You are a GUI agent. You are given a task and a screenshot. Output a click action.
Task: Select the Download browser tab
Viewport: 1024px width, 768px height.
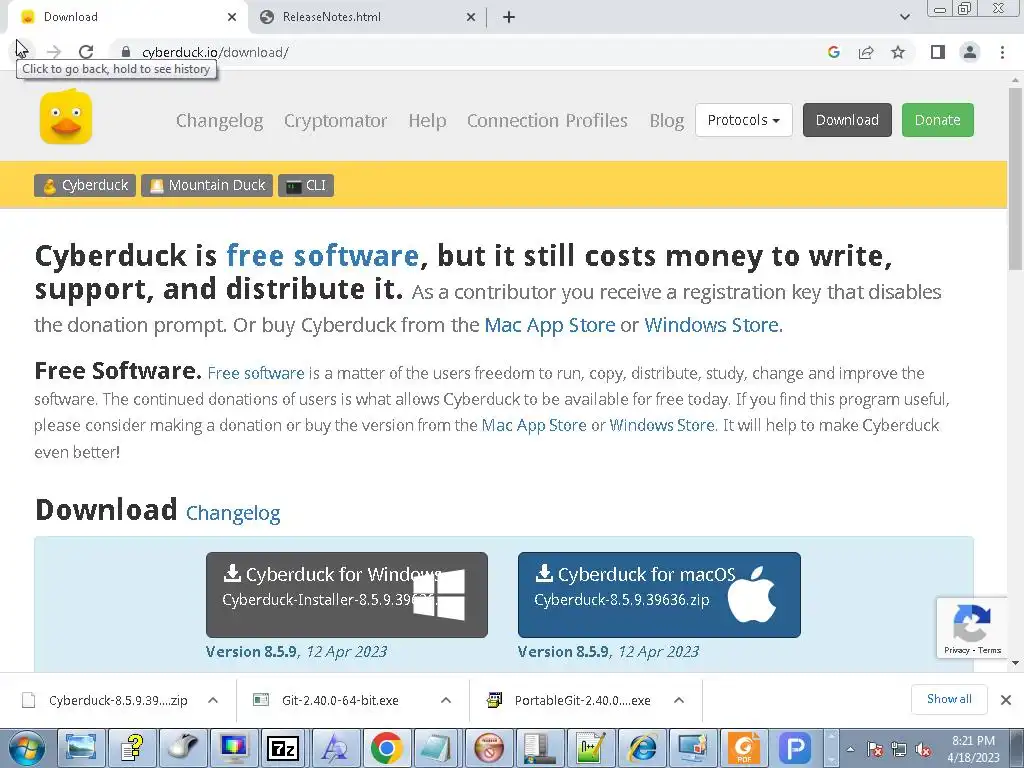(x=127, y=17)
